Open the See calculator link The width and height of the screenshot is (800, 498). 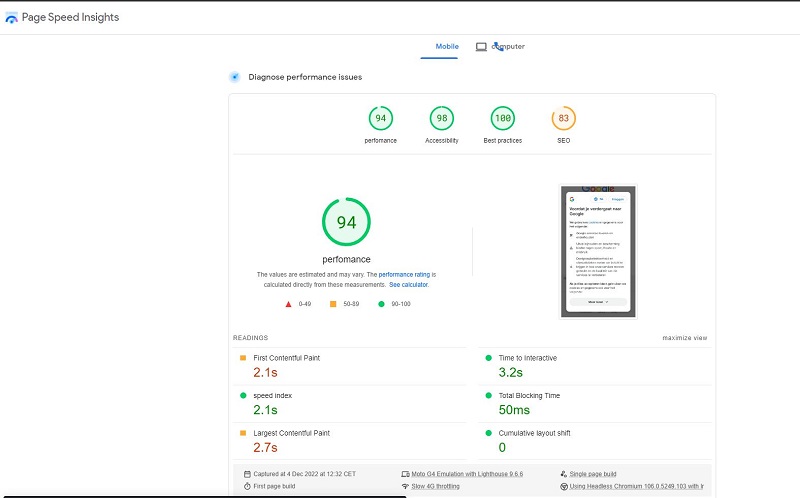click(x=409, y=285)
